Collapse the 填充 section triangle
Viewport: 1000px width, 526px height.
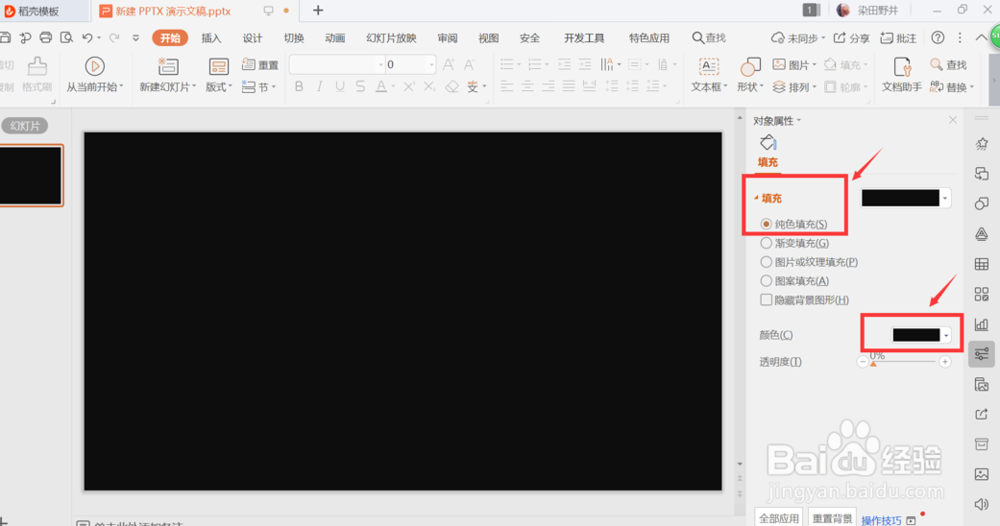(x=756, y=198)
